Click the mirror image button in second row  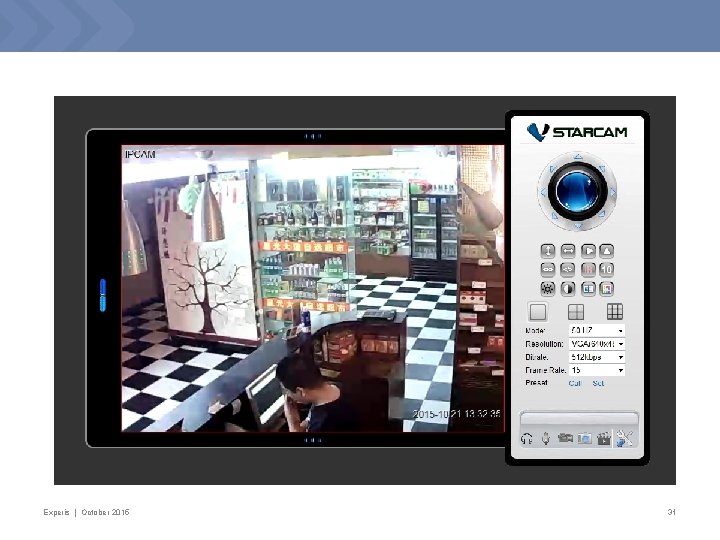(568, 270)
